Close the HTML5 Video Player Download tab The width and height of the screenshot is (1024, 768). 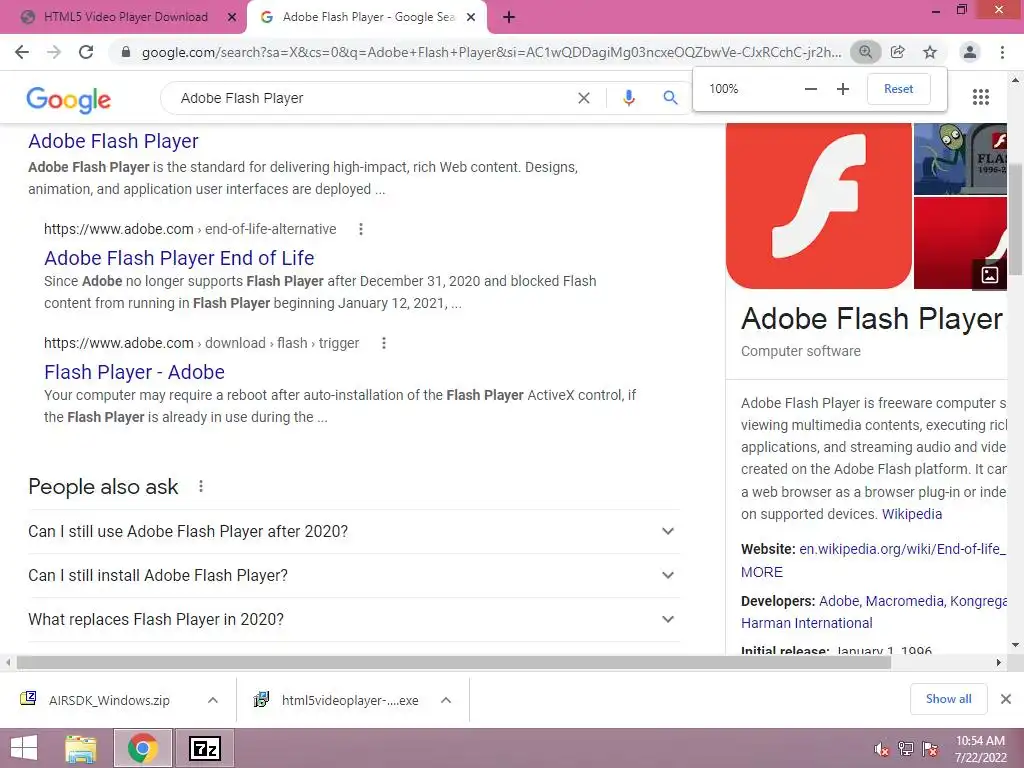(x=232, y=18)
